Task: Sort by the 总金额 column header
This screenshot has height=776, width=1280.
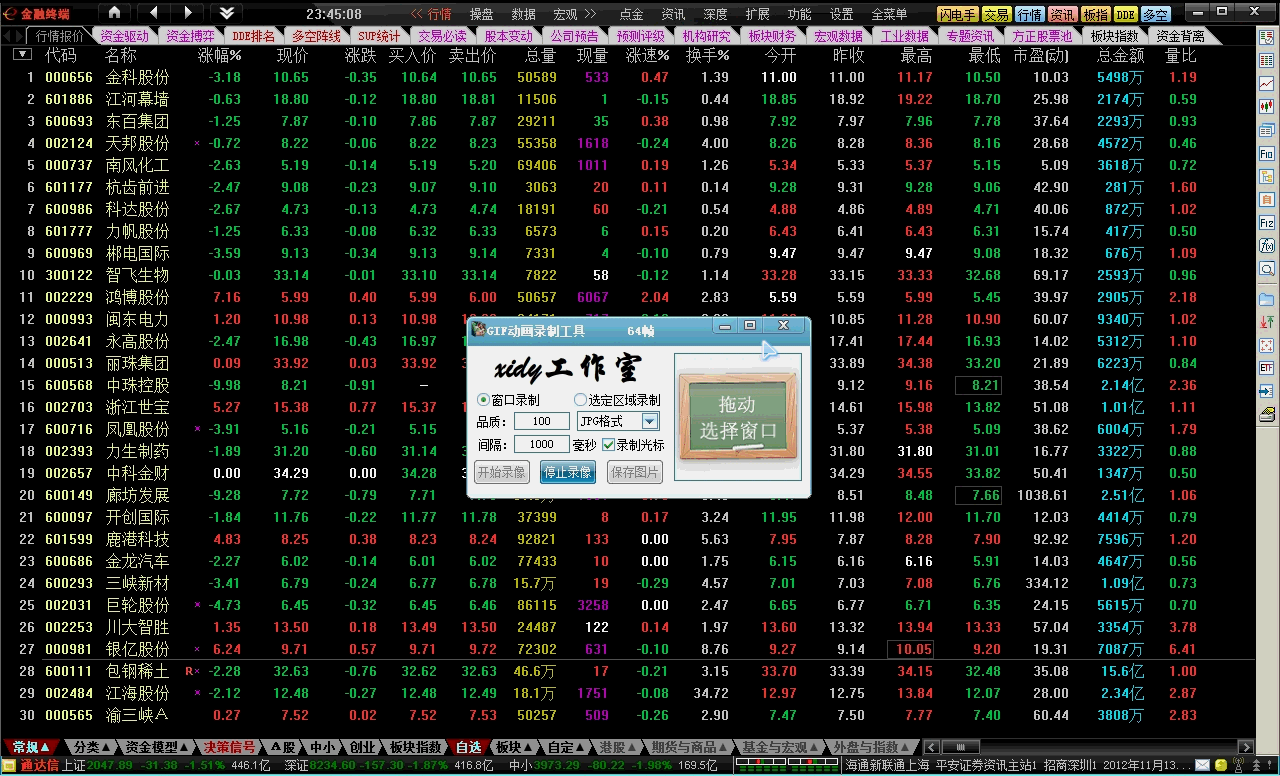Action: [x=1120, y=55]
